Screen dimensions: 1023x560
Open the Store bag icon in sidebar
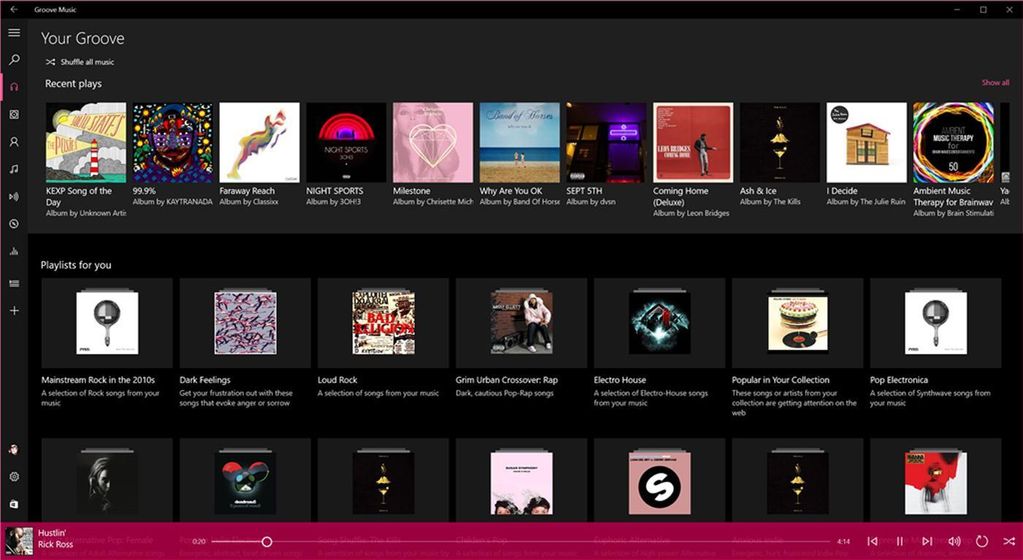(14, 504)
